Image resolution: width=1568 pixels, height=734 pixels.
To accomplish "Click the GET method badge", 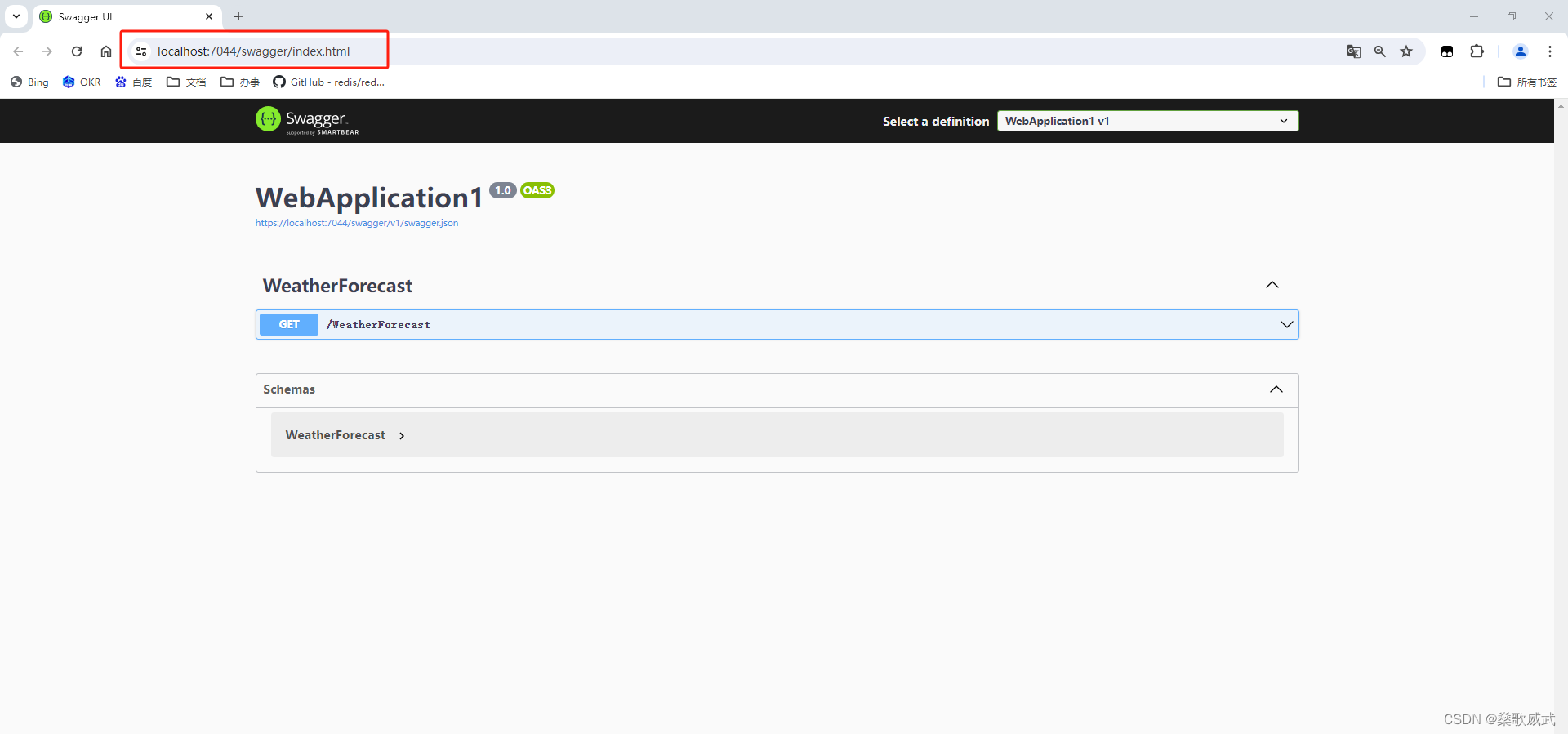I will pos(289,324).
